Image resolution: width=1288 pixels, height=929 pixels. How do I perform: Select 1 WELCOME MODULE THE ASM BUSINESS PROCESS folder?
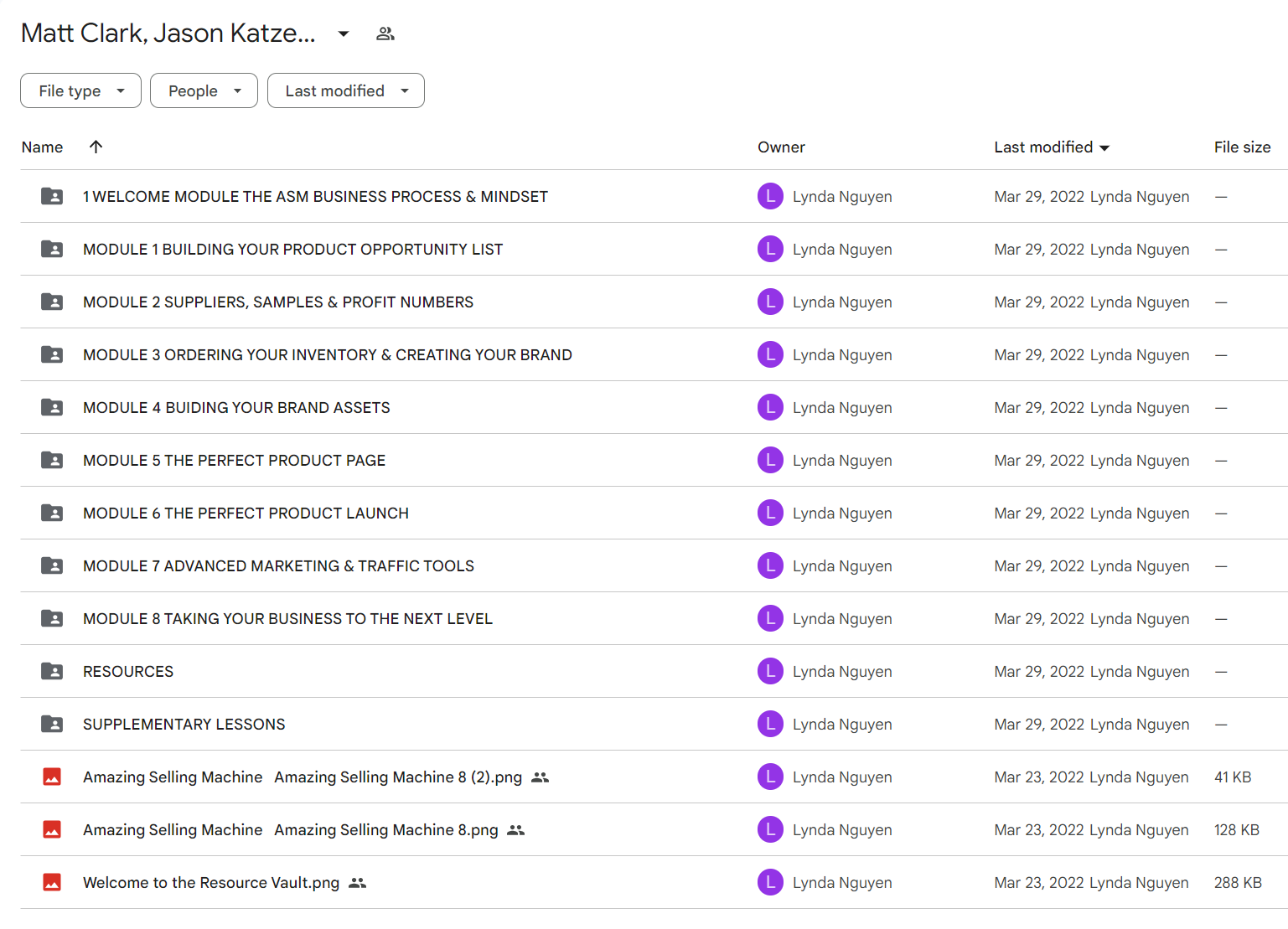[x=315, y=197]
